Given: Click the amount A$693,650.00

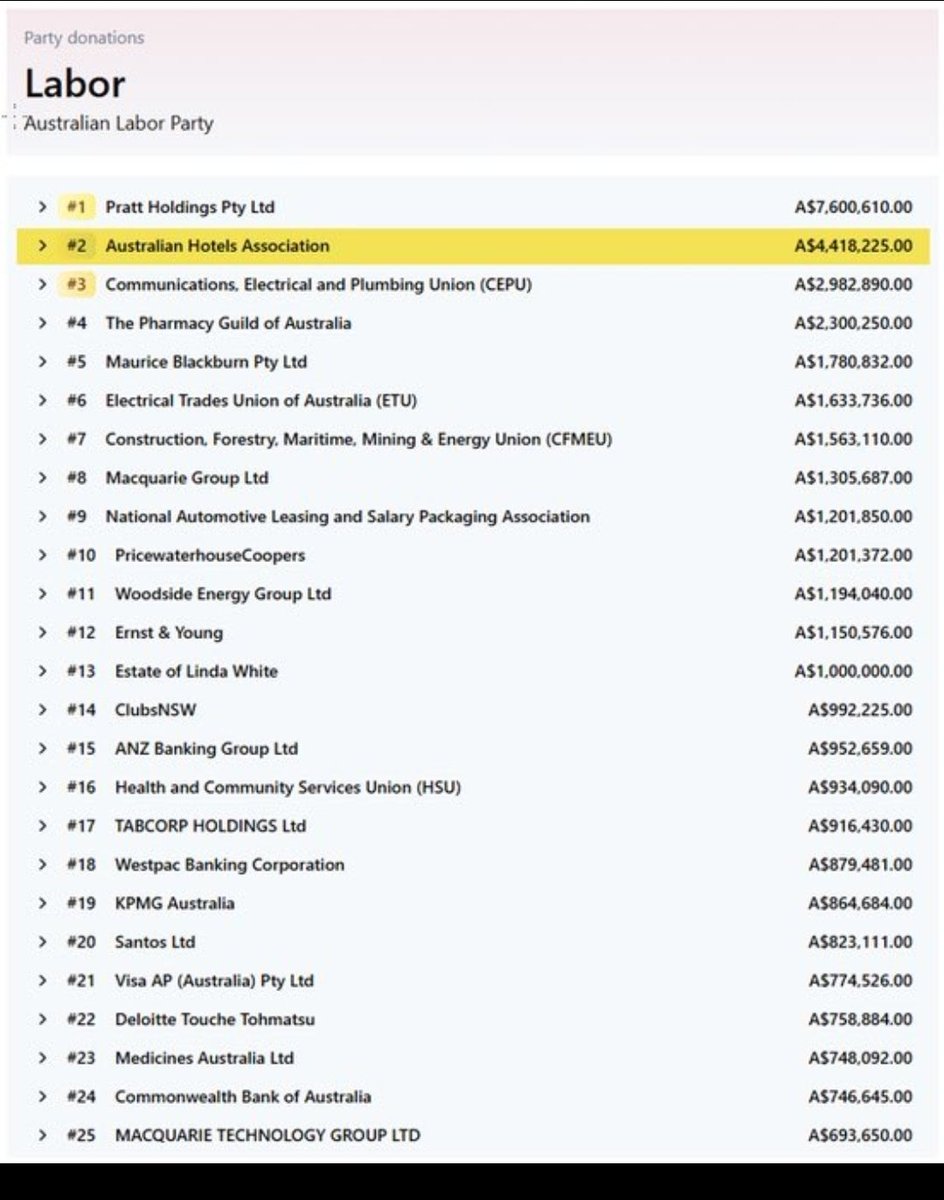Looking at the screenshot, I should tap(860, 1135).
